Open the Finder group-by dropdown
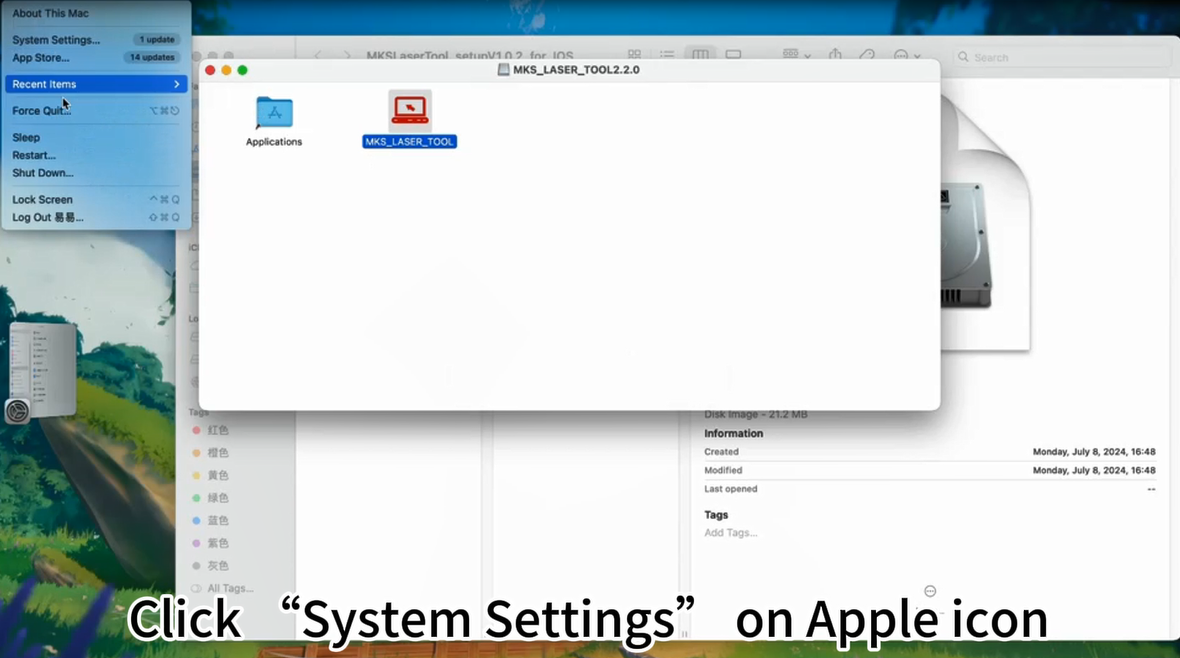This screenshot has width=1180, height=658. 796,55
